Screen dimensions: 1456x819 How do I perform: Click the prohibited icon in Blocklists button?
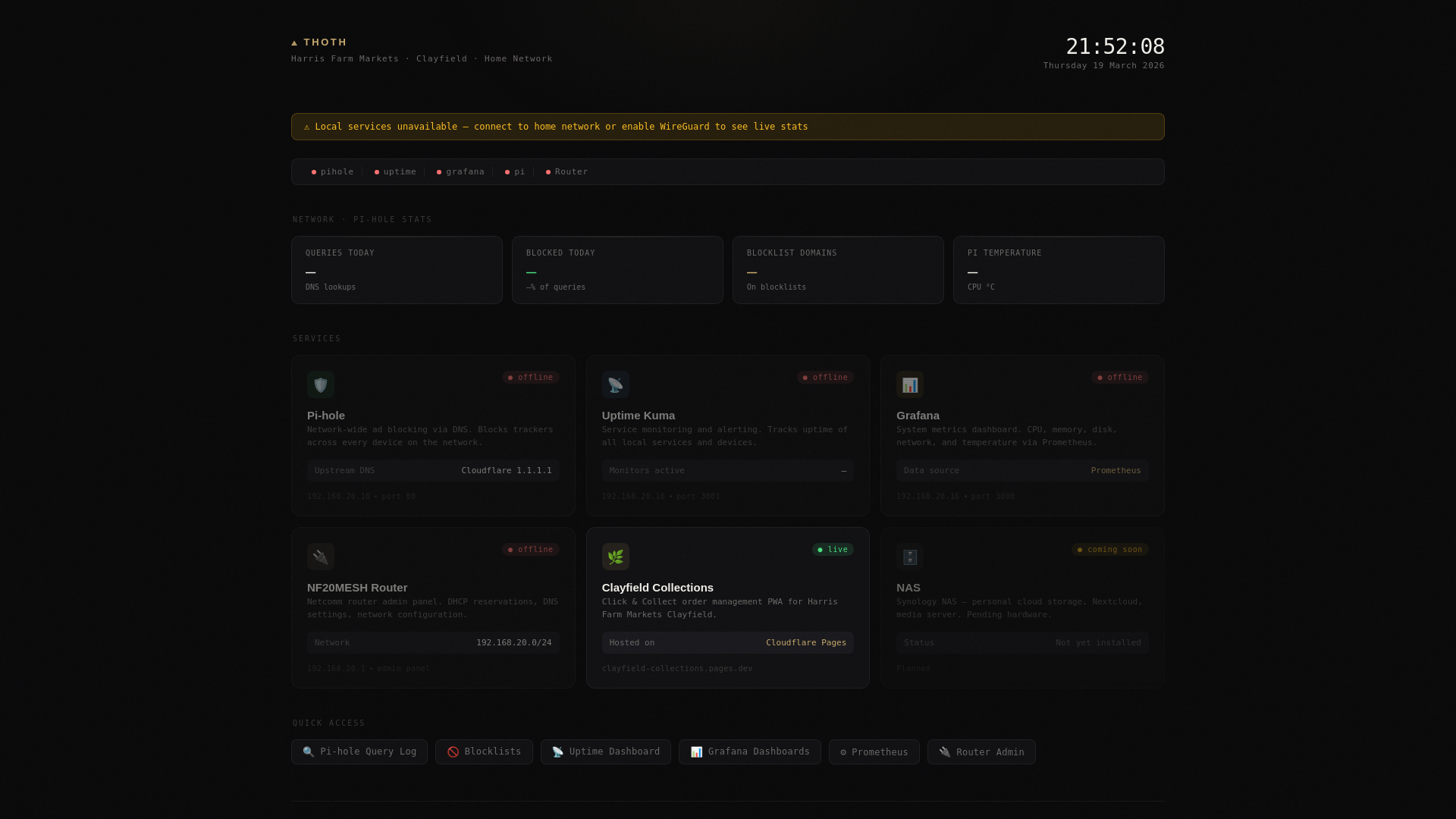[453, 752]
